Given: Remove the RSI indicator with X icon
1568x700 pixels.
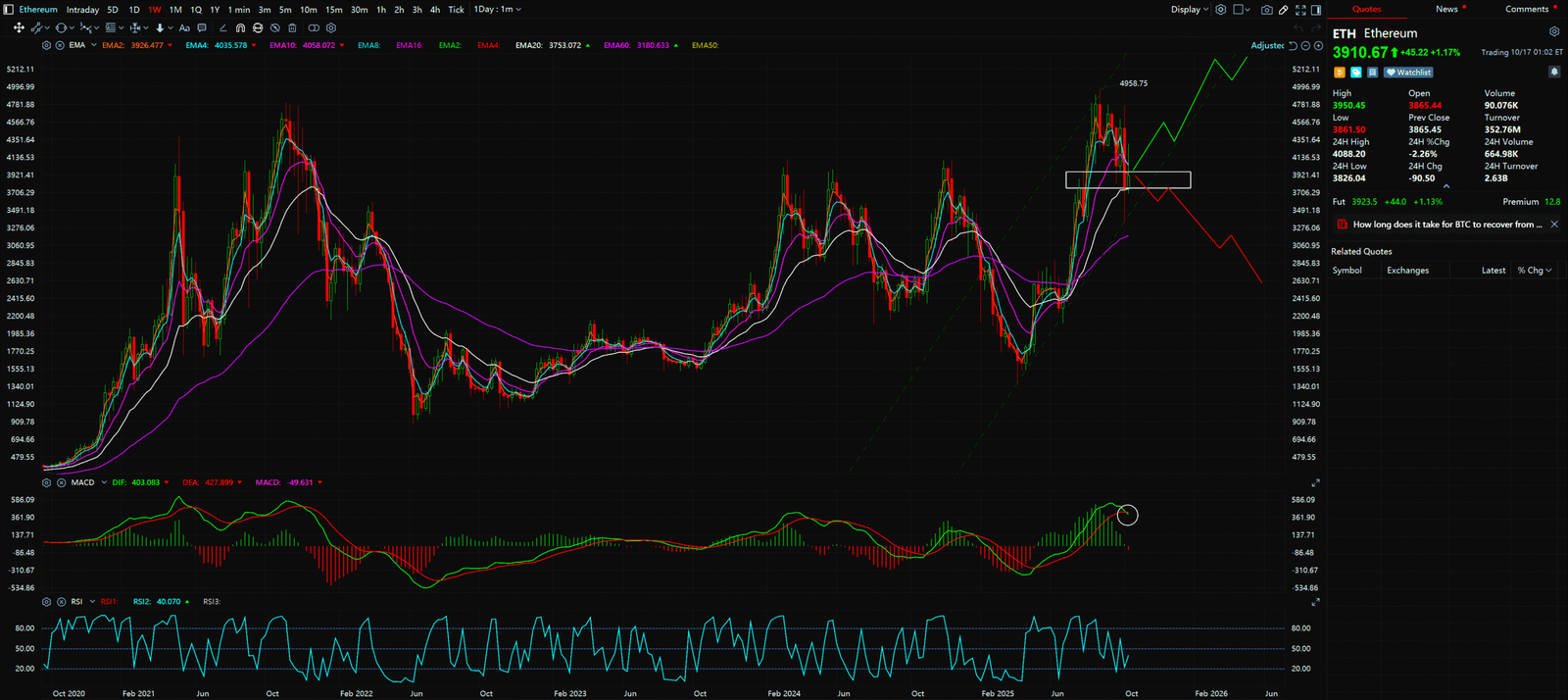Looking at the screenshot, I should pos(61,602).
